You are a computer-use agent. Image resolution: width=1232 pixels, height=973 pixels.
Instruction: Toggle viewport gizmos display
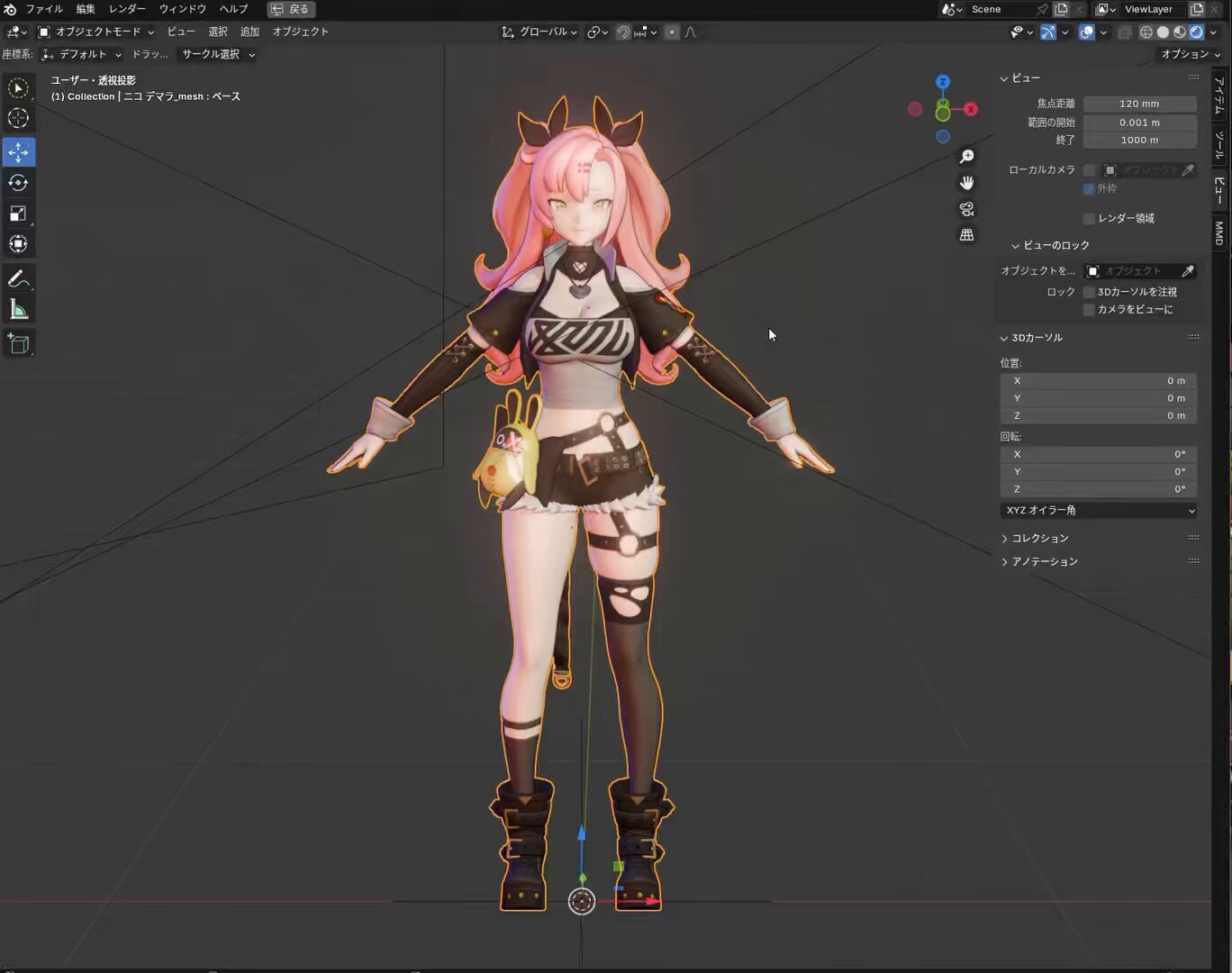pos(1048,32)
